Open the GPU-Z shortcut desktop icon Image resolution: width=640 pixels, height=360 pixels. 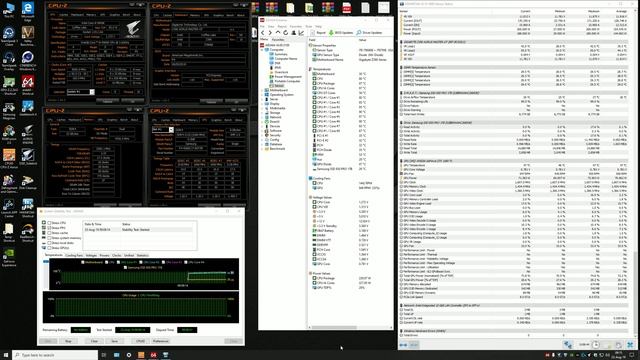pyautogui.click(x=9, y=85)
